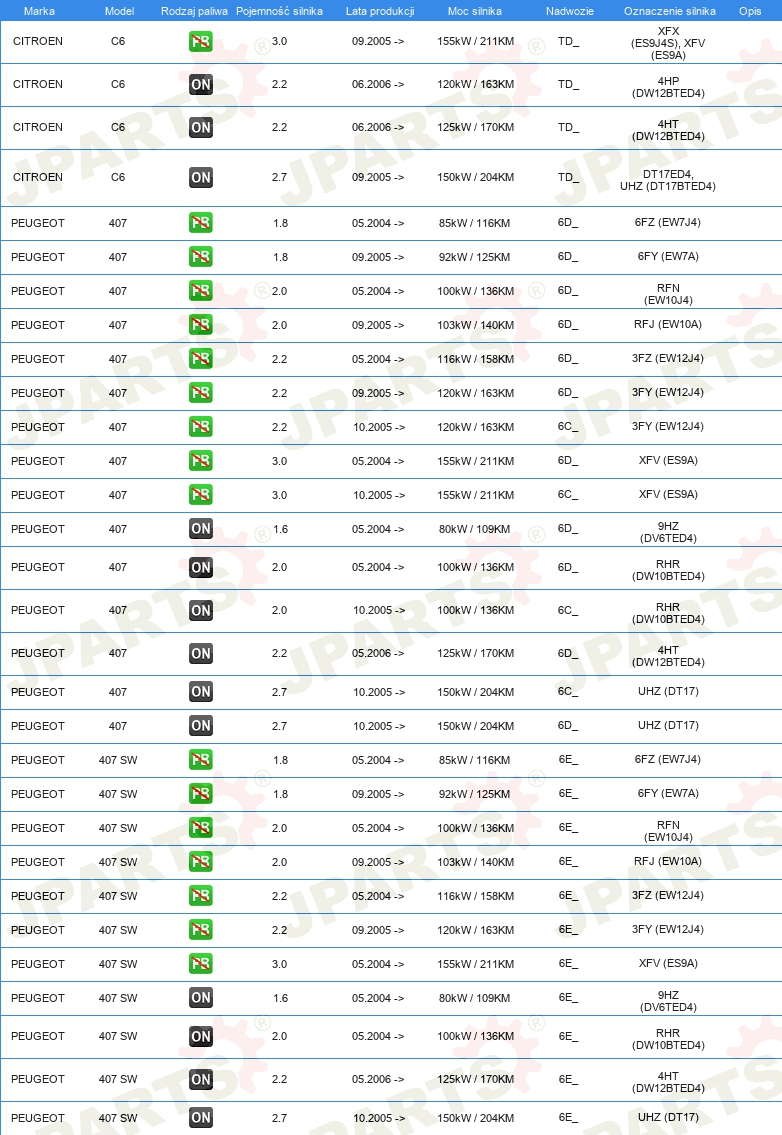This screenshot has height=1135, width=782.
Task: Click the diesel icon in the 407 6D_ 4HT row
Action: pos(201,654)
